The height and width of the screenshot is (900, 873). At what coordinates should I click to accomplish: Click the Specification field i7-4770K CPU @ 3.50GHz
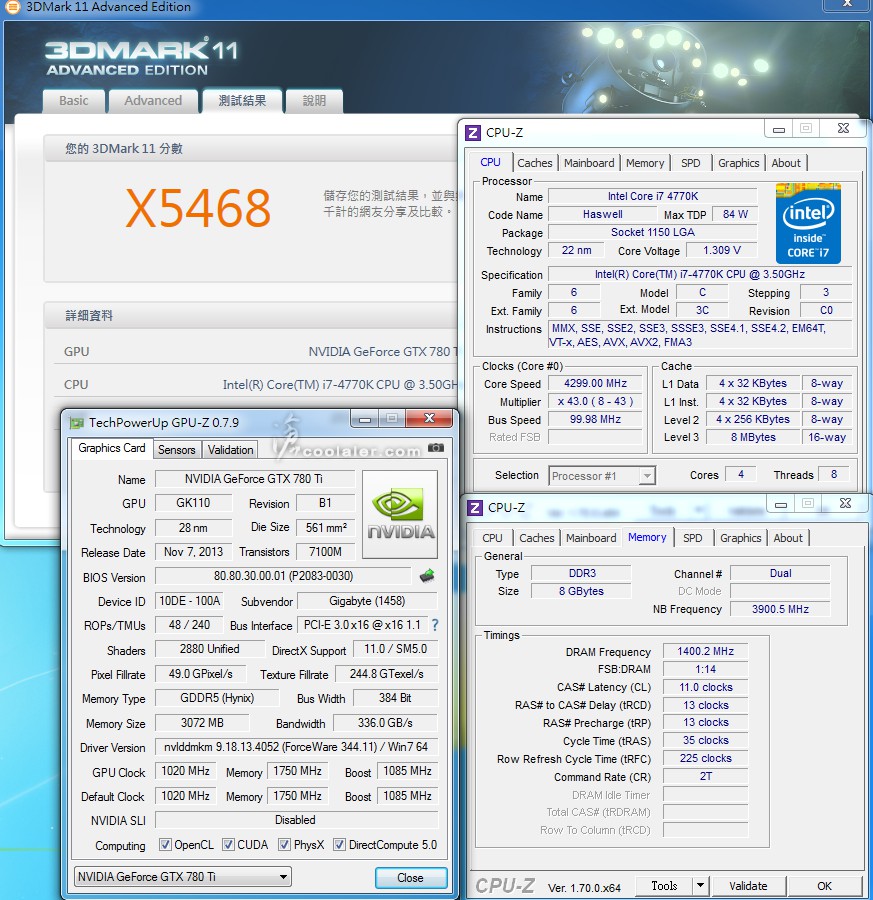pyautogui.click(x=700, y=274)
